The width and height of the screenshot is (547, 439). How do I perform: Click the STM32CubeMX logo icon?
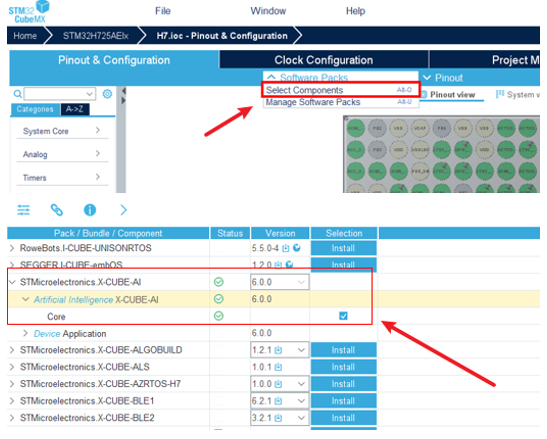click(x=29, y=12)
